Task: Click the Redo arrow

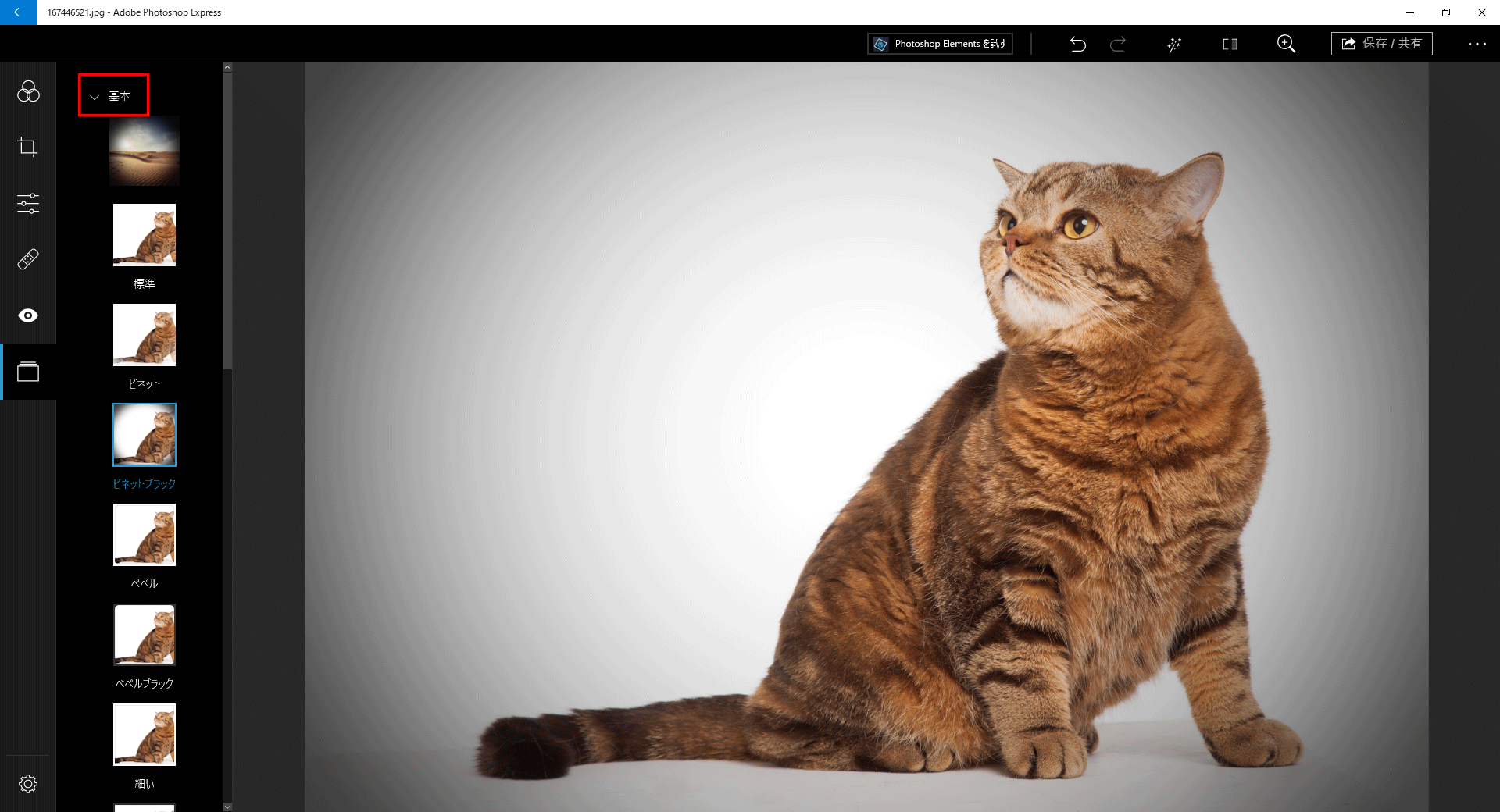Action: point(1118,44)
